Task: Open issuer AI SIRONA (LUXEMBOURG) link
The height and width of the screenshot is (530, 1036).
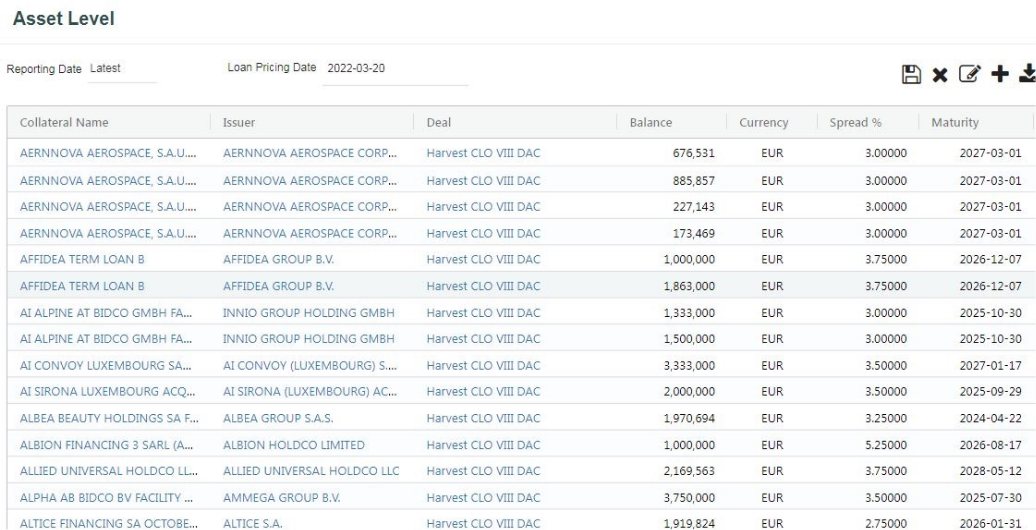Action: (x=310, y=392)
